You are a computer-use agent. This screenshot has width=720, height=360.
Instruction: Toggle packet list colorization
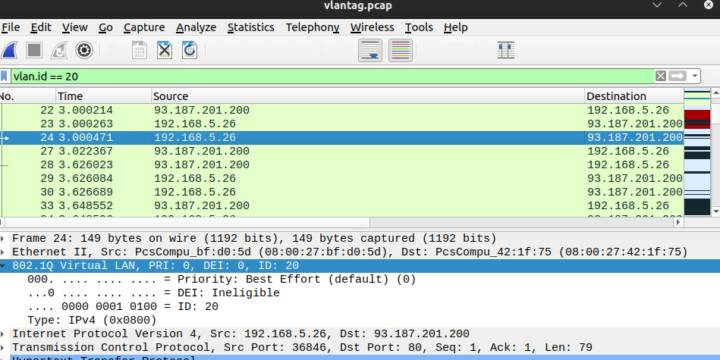(400, 50)
